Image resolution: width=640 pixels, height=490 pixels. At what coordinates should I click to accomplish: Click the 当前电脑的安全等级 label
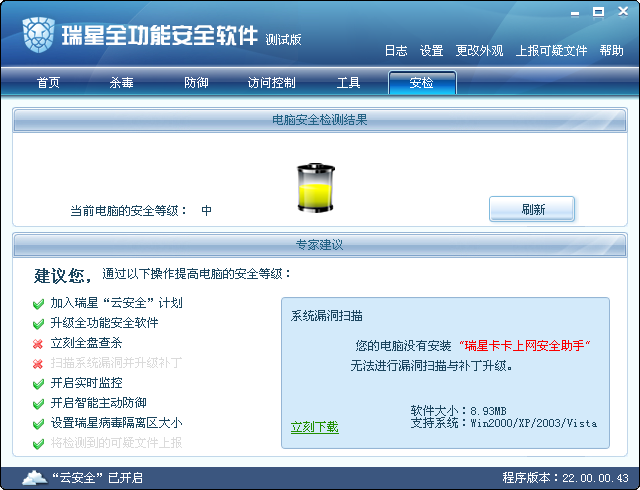pyautogui.click(x=129, y=211)
